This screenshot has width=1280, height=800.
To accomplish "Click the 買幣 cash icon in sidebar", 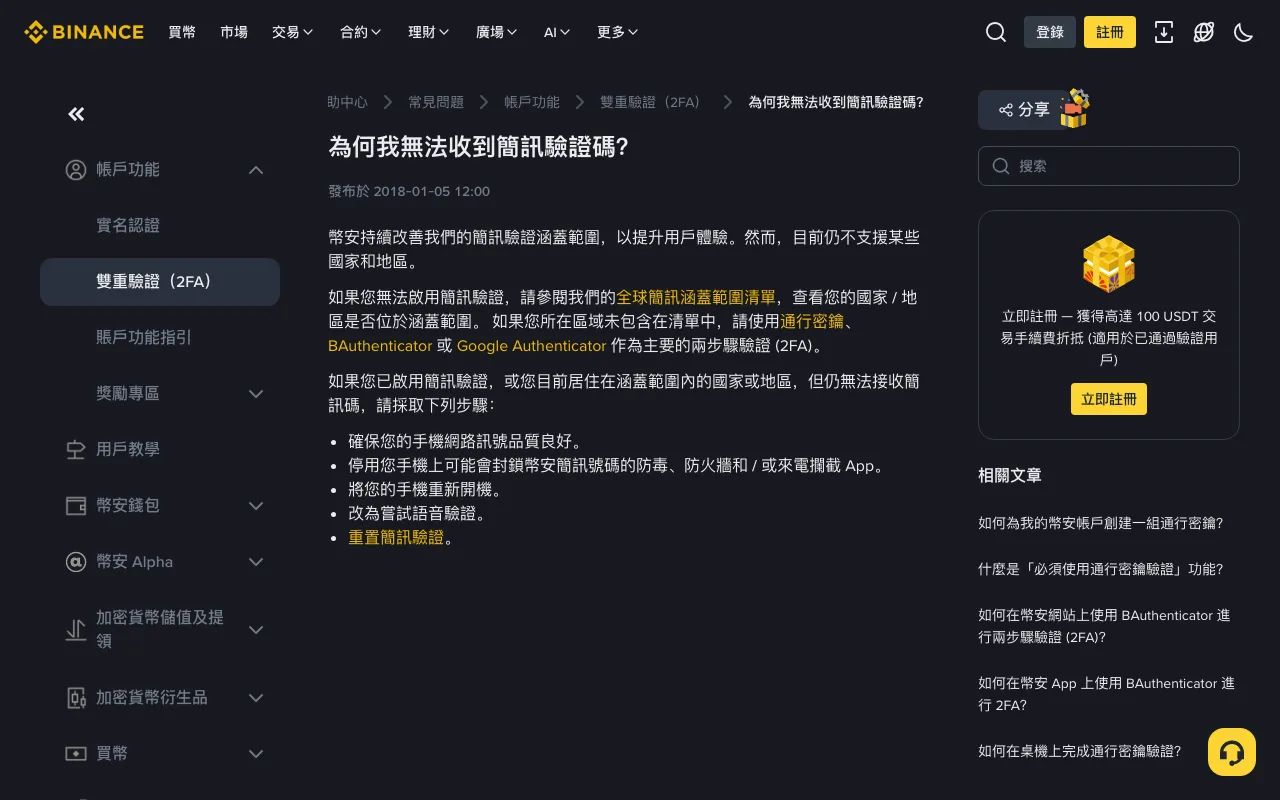I will (x=76, y=754).
